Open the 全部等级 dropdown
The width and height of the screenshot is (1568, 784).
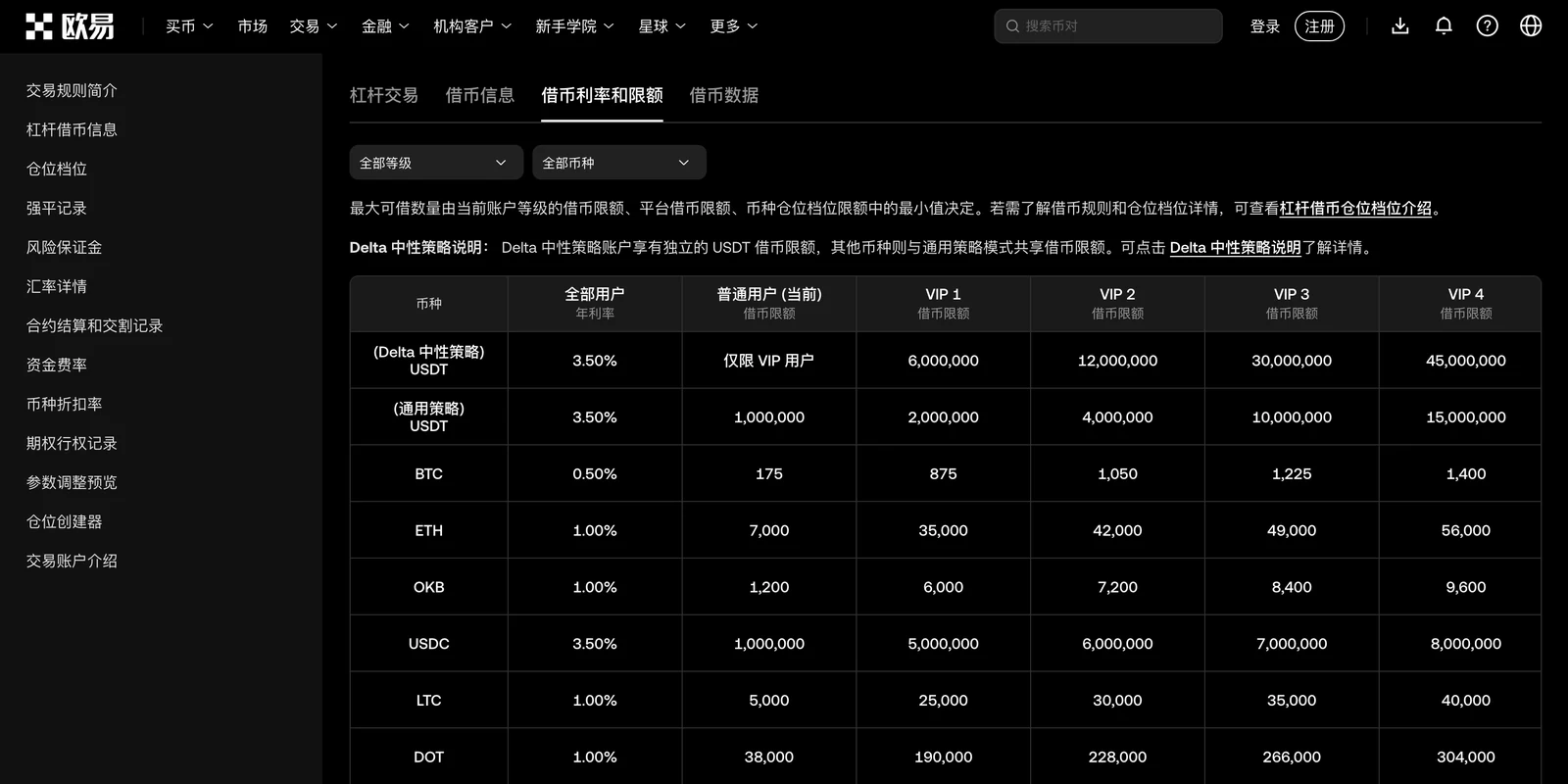point(434,163)
